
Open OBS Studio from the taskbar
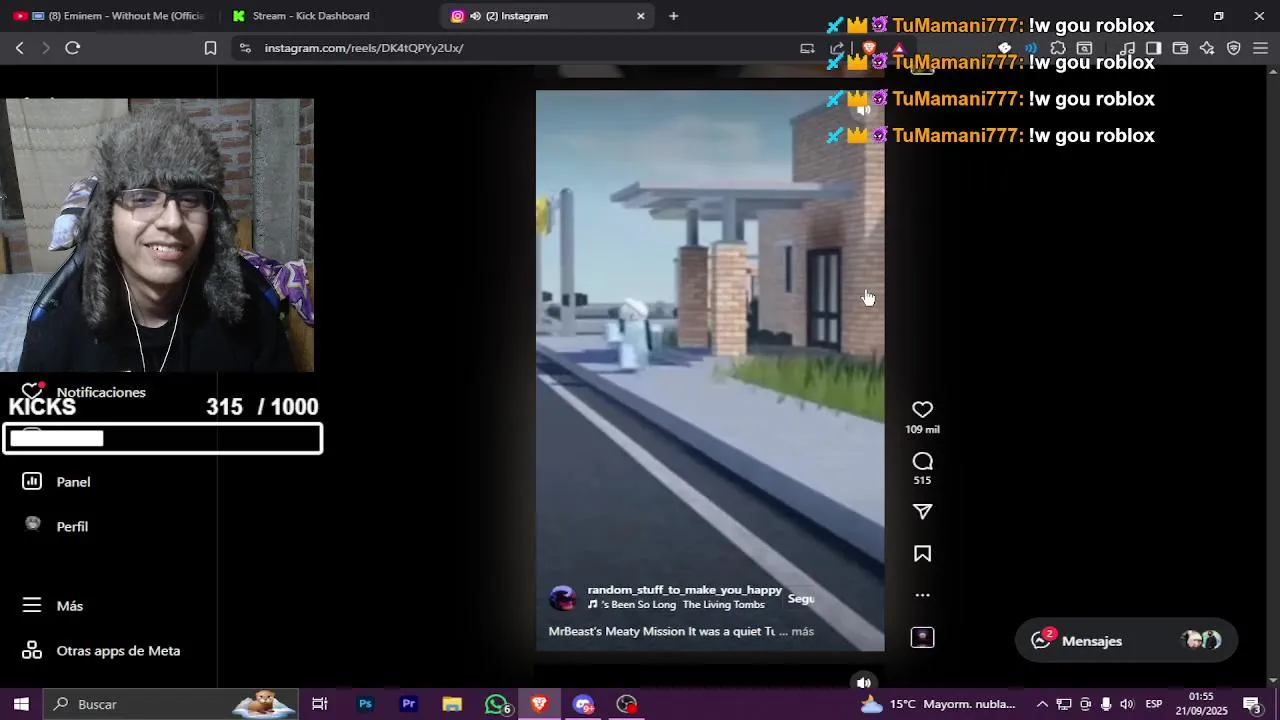tap(627, 704)
